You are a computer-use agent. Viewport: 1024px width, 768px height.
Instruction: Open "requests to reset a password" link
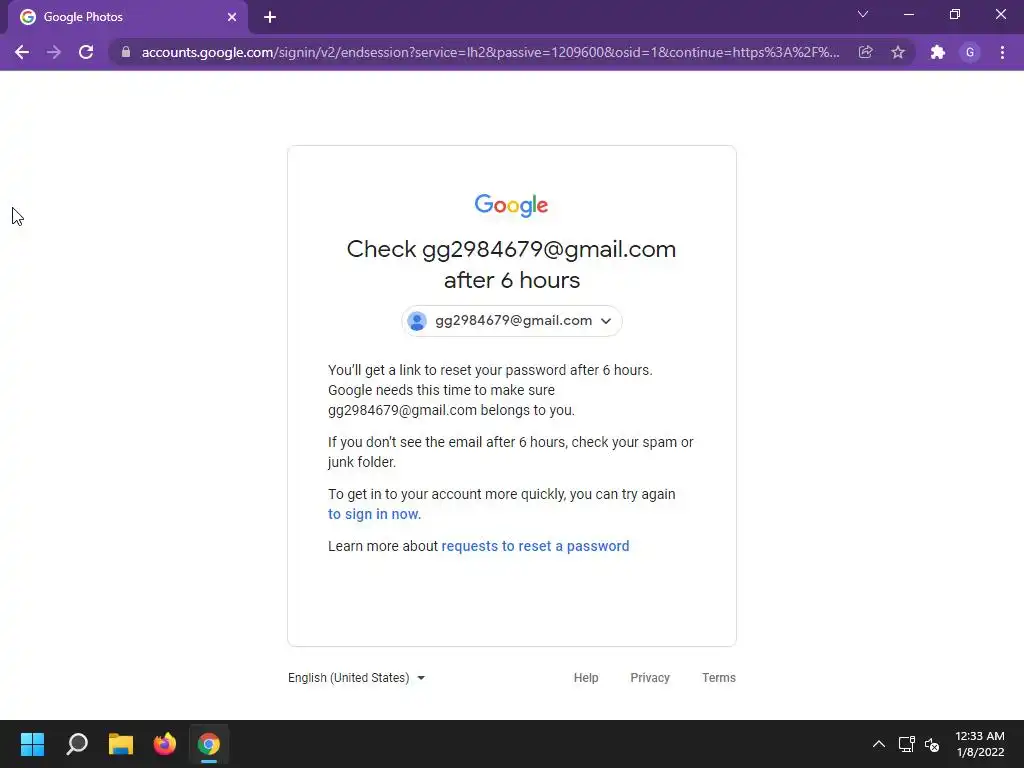(x=536, y=546)
